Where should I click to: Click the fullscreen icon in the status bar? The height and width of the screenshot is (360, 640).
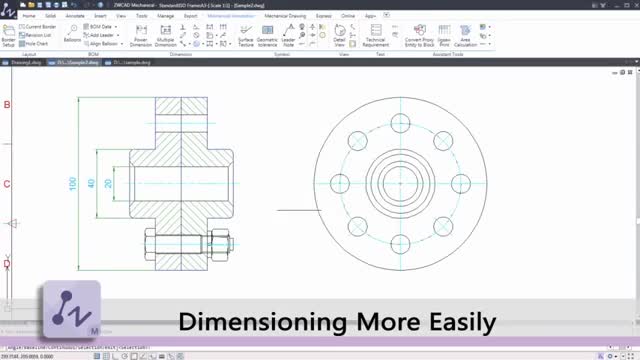(x=631, y=356)
